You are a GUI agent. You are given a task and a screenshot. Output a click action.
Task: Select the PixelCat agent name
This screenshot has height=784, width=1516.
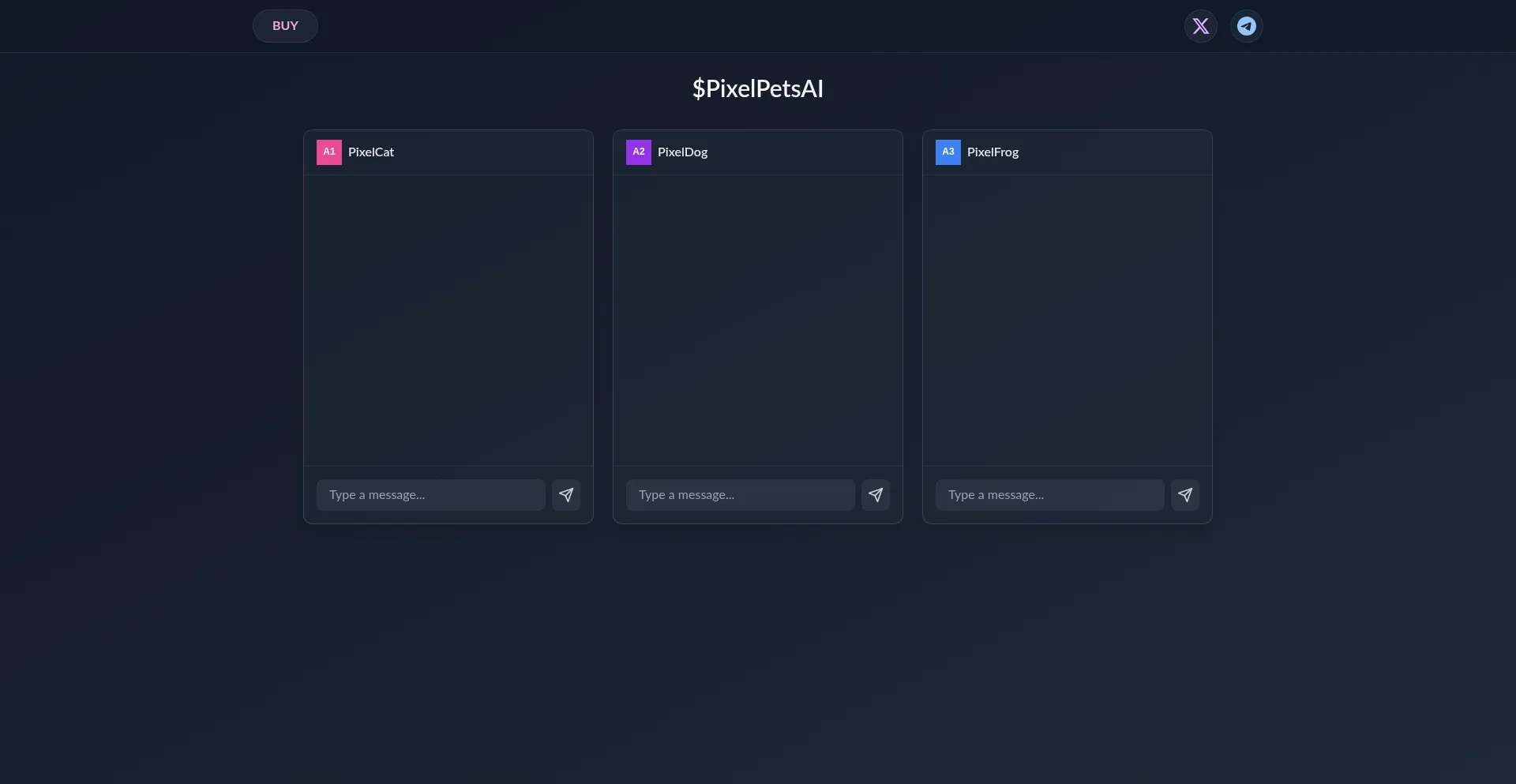click(371, 152)
